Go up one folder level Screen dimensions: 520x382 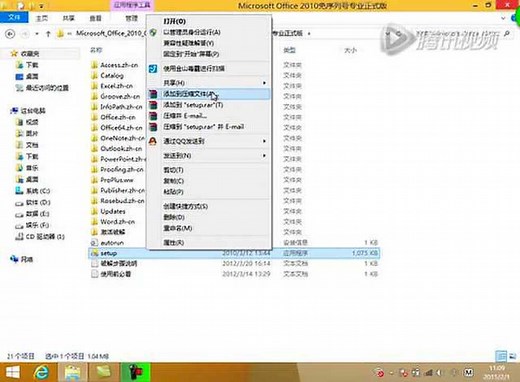pos(48,34)
